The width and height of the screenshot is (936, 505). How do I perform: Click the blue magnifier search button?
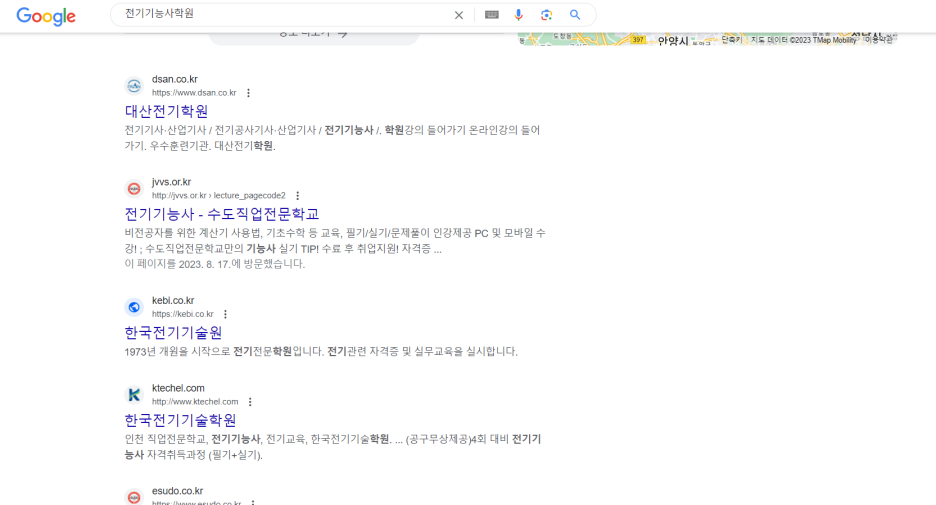tap(575, 15)
